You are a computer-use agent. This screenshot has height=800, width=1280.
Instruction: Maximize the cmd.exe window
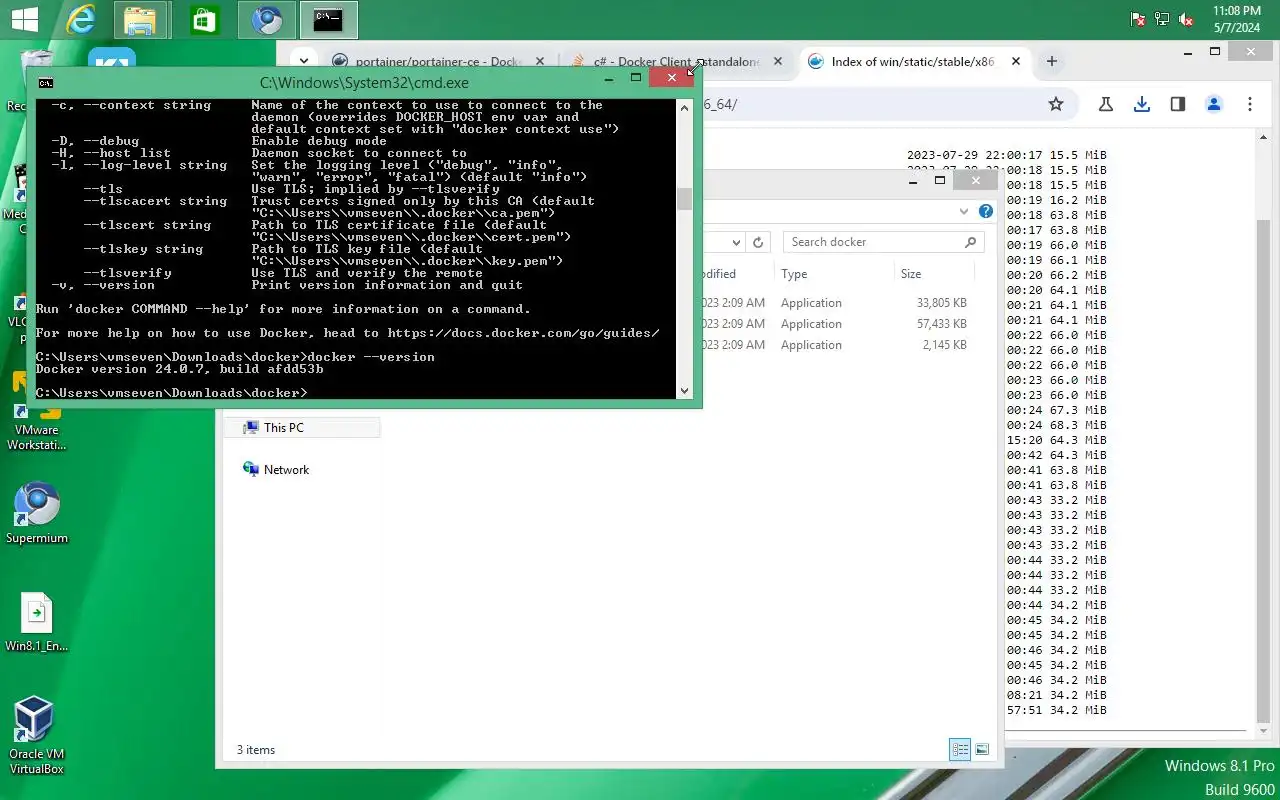[636, 77]
